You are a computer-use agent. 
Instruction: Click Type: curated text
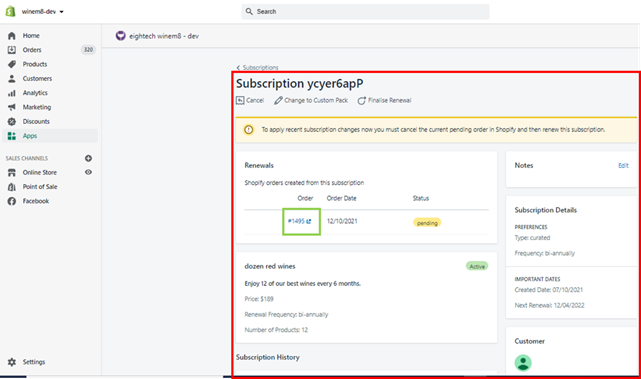(532, 238)
